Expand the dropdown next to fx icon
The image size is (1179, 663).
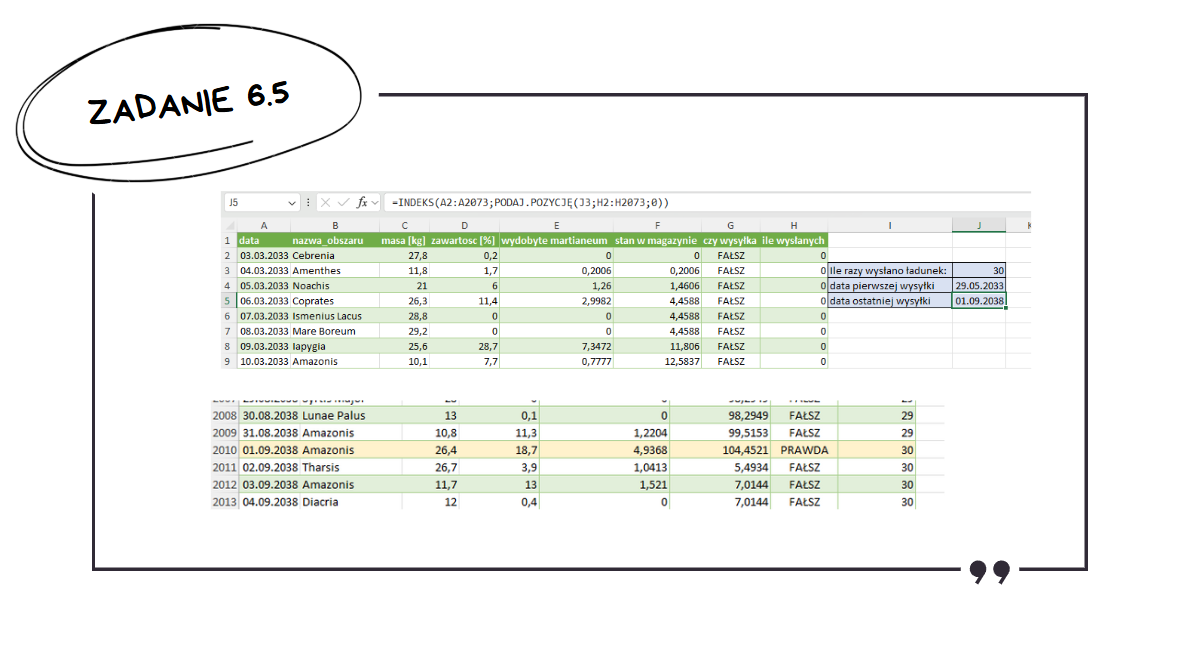375,203
